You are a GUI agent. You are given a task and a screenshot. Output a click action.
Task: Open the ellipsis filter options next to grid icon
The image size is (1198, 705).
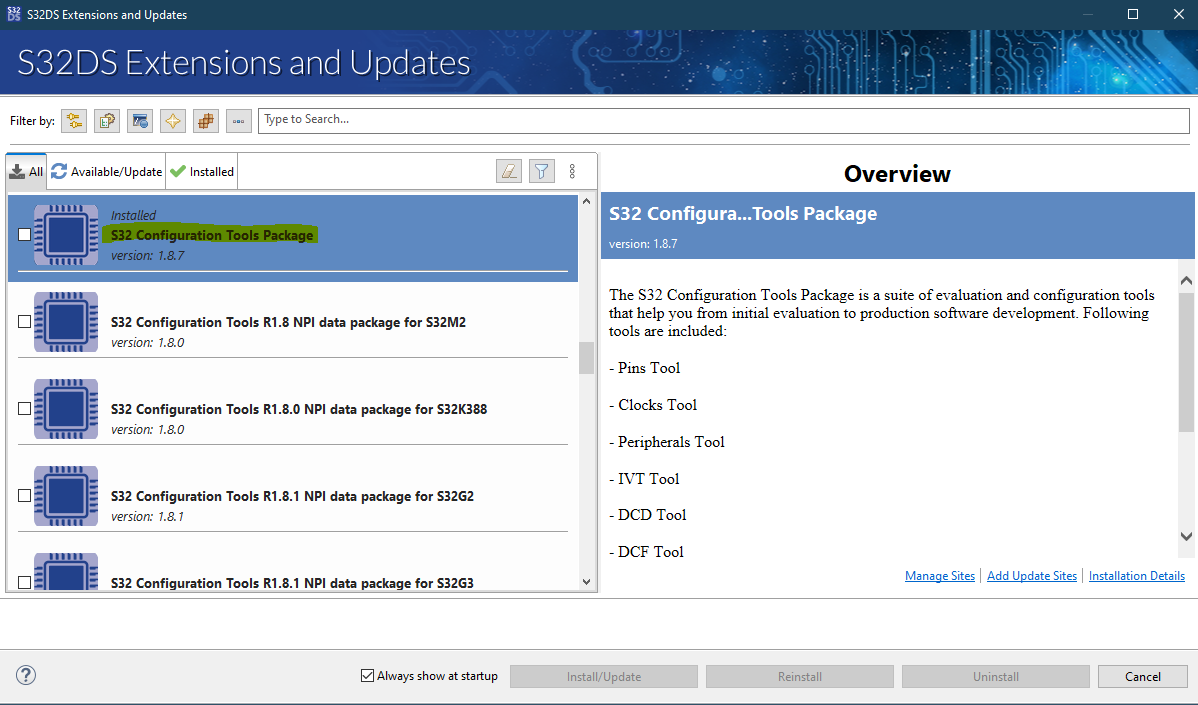[238, 120]
